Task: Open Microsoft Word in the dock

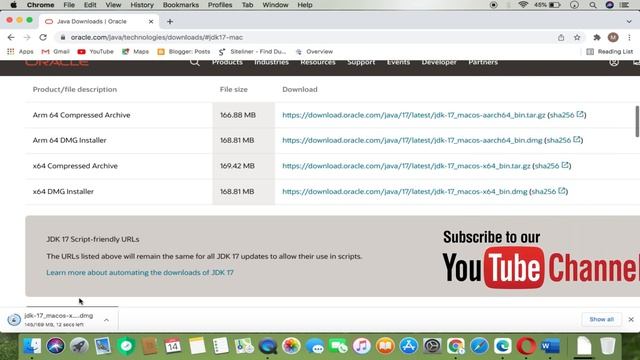Action: tap(550, 346)
